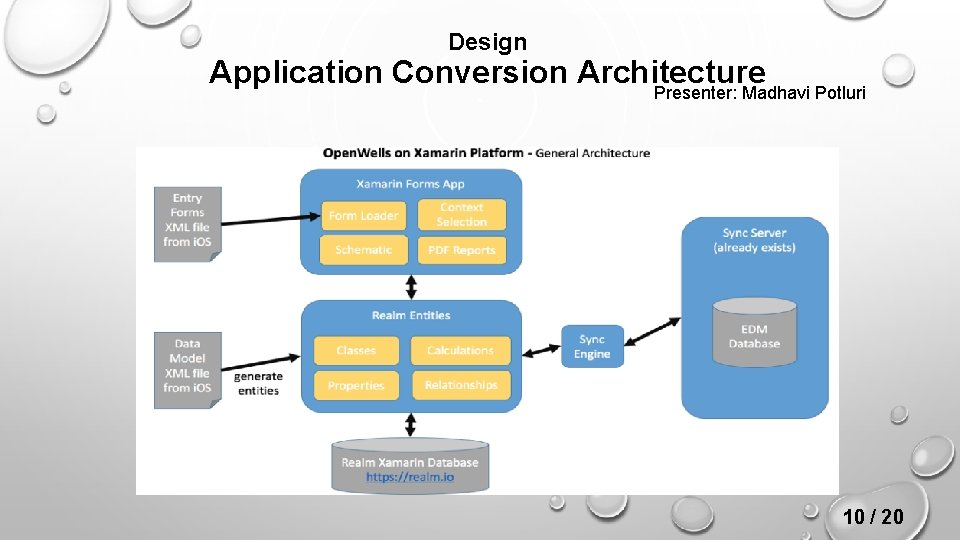Viewport: 960px width, 540px height.
Task: Select the Classes block
Action: coord(356,350)
